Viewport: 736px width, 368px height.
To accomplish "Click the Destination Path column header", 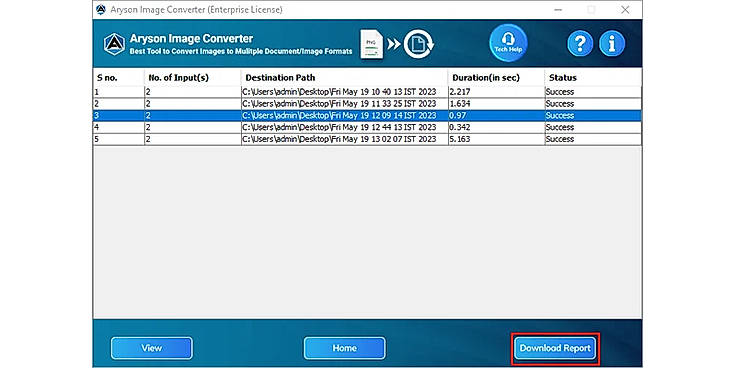I will click(345, 77).
